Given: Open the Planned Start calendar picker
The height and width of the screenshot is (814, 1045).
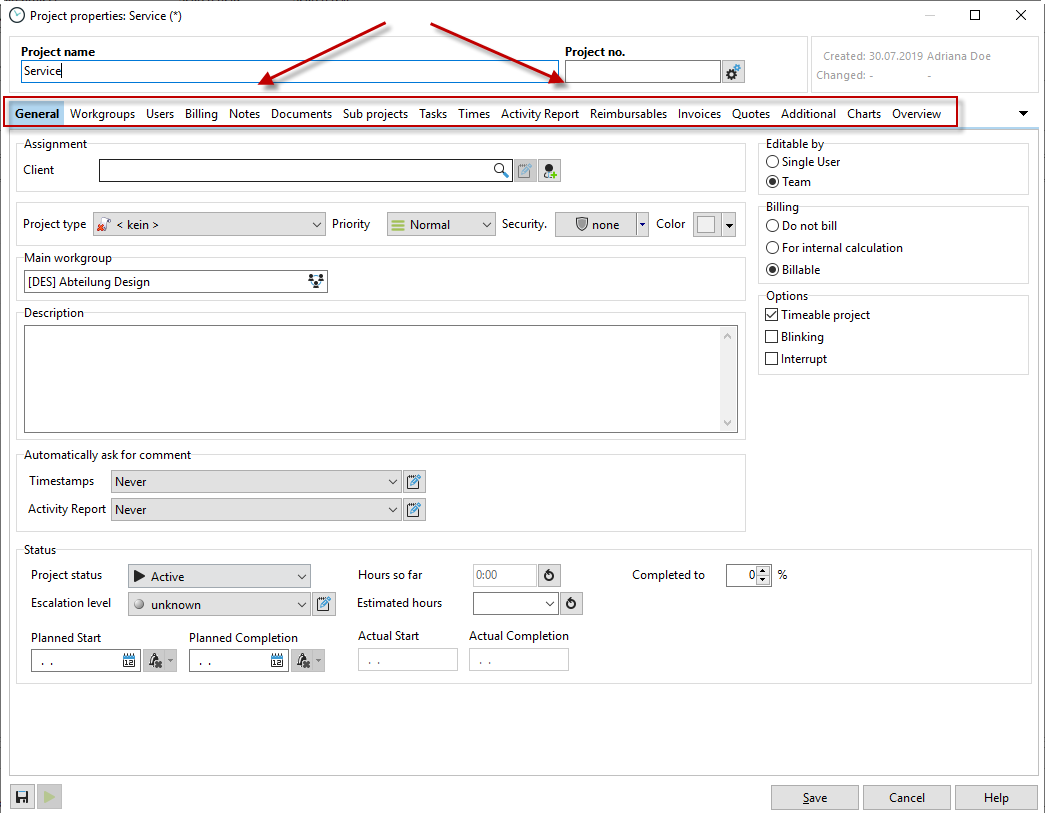Looking at the screenshot, I should 128,661.
